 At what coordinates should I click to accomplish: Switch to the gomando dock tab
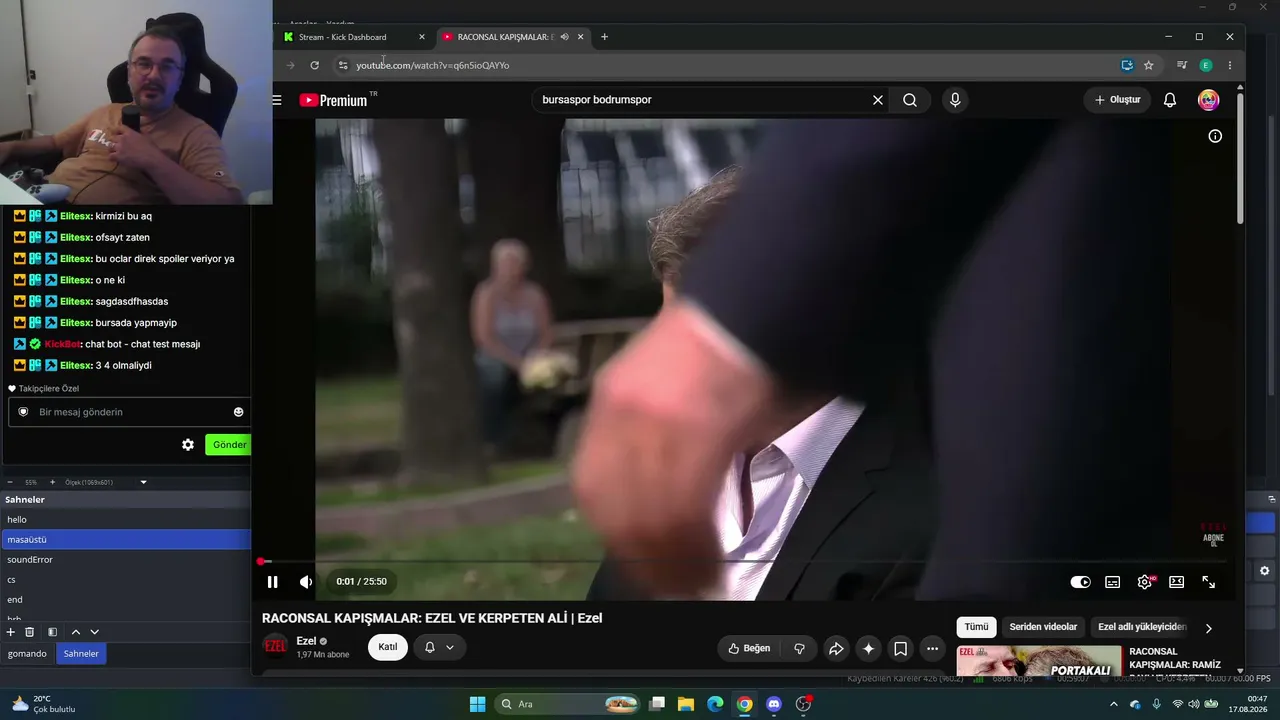tap(27, 653)
